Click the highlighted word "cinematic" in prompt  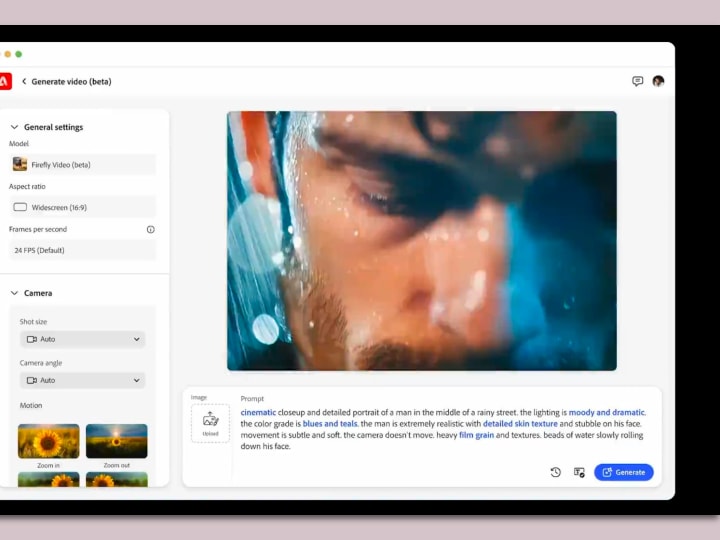click(x=258, y=412)
